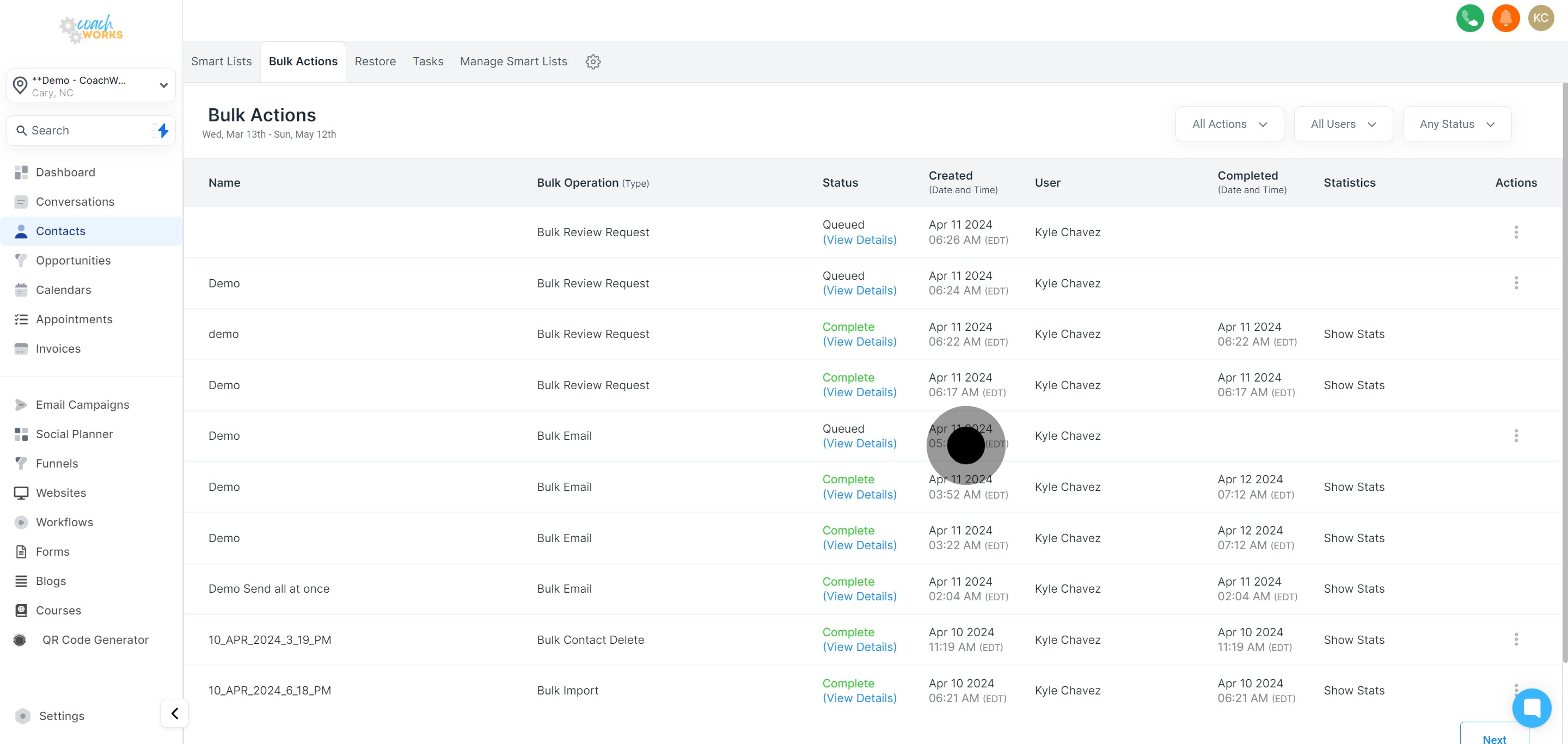The width and height of the screenshot is (1568, 744).
Task: Focus the sidebar Search field
Action: click(x=82, y=130)
